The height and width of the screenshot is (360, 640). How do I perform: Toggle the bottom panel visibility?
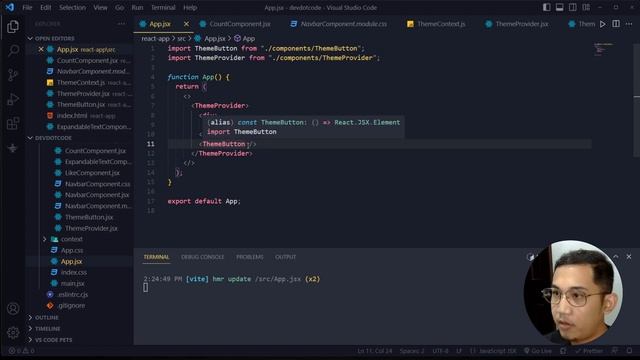560,7
